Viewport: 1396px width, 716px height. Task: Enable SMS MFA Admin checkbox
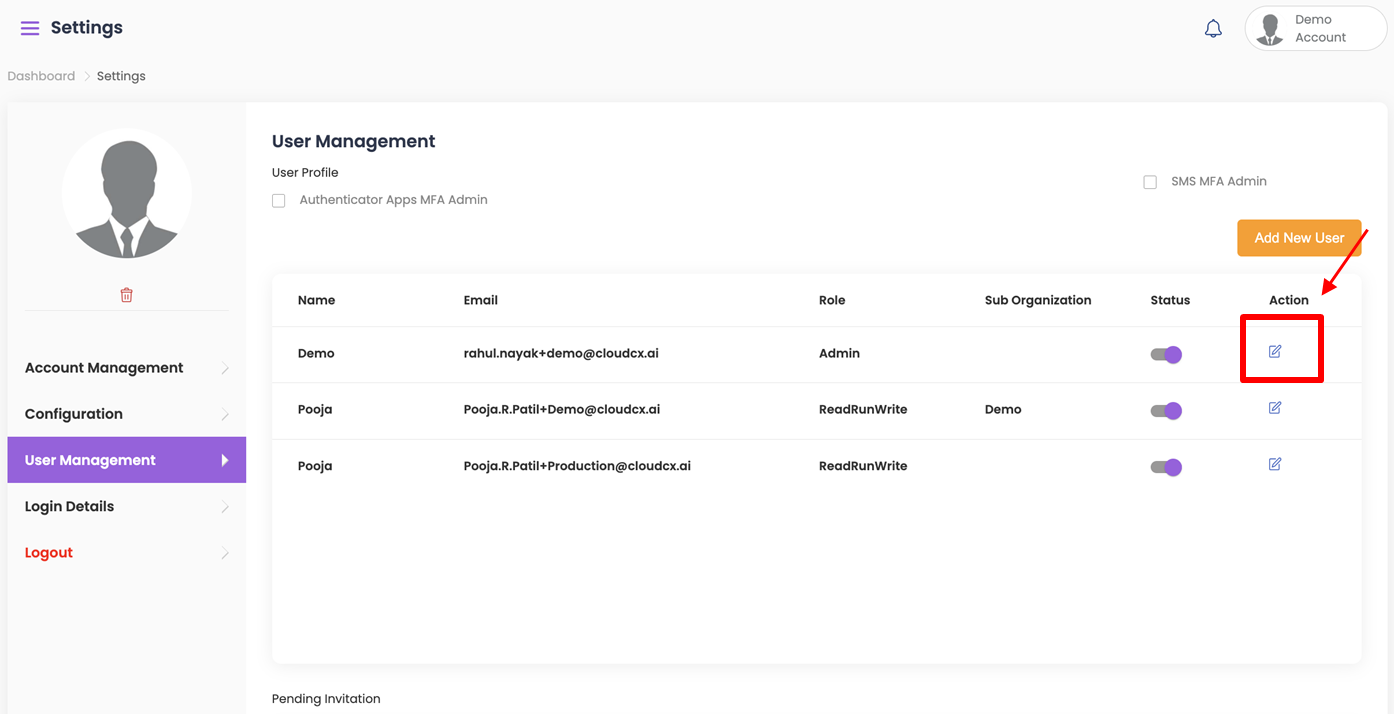1150,182
